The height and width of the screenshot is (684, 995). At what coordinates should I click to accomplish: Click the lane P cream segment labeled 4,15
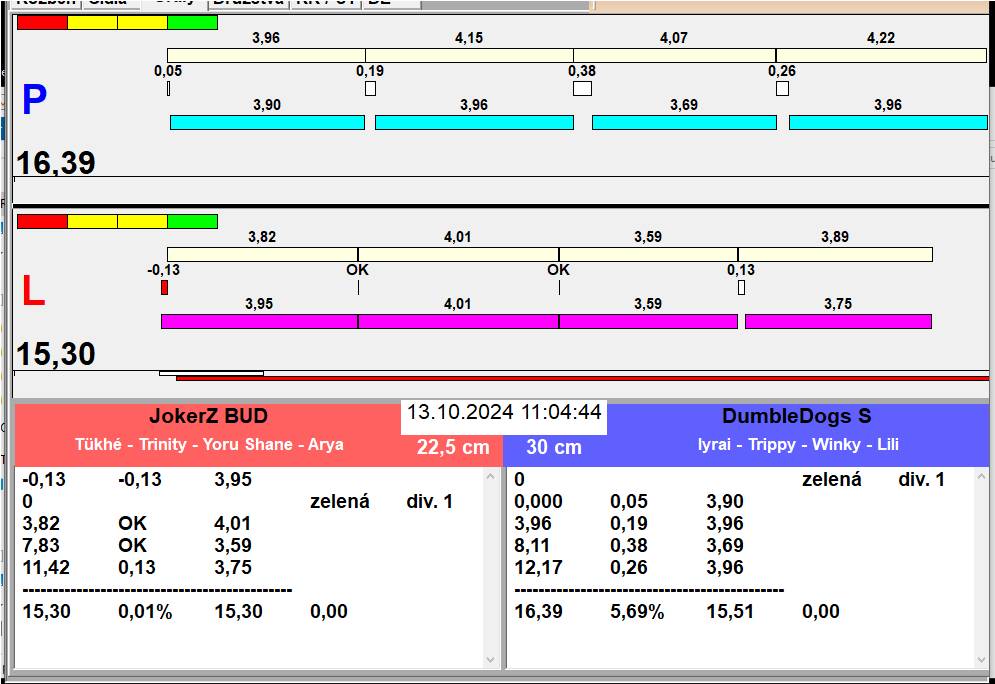point(470,55)
